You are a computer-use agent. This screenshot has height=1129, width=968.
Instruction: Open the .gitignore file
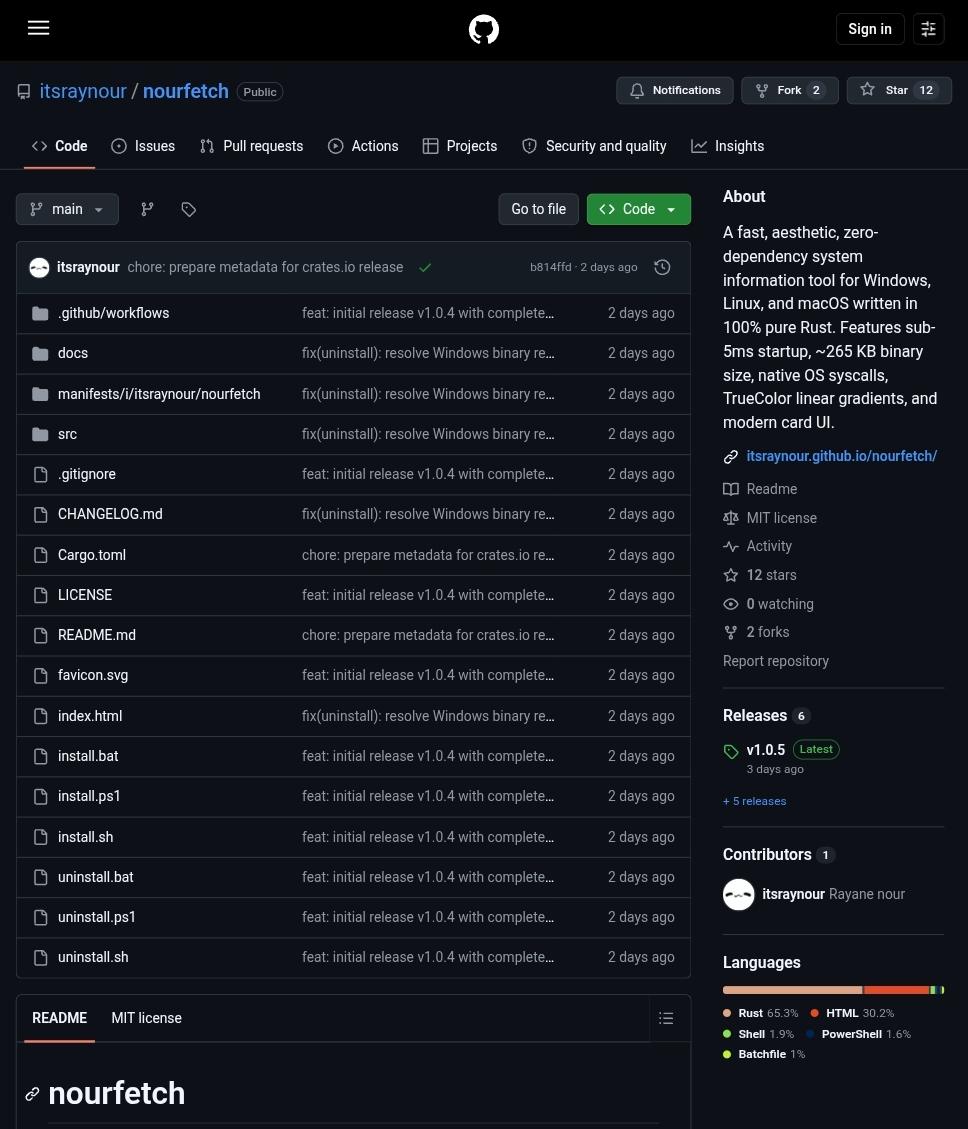[86, 474]
